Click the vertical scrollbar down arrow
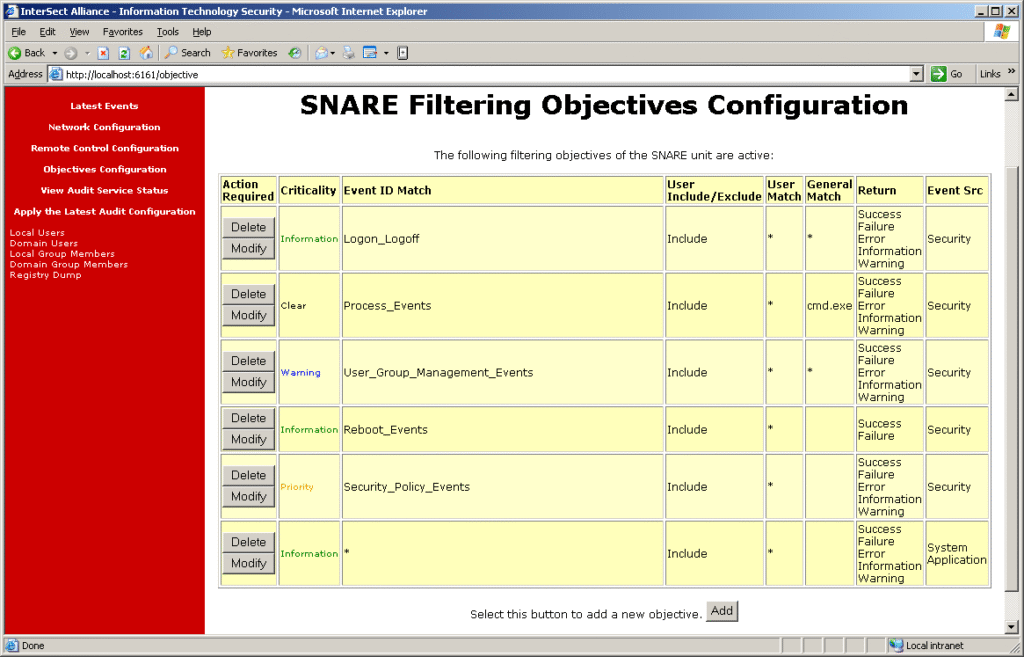Screen dimensions: 1024x657 (x=1010, y=627)
